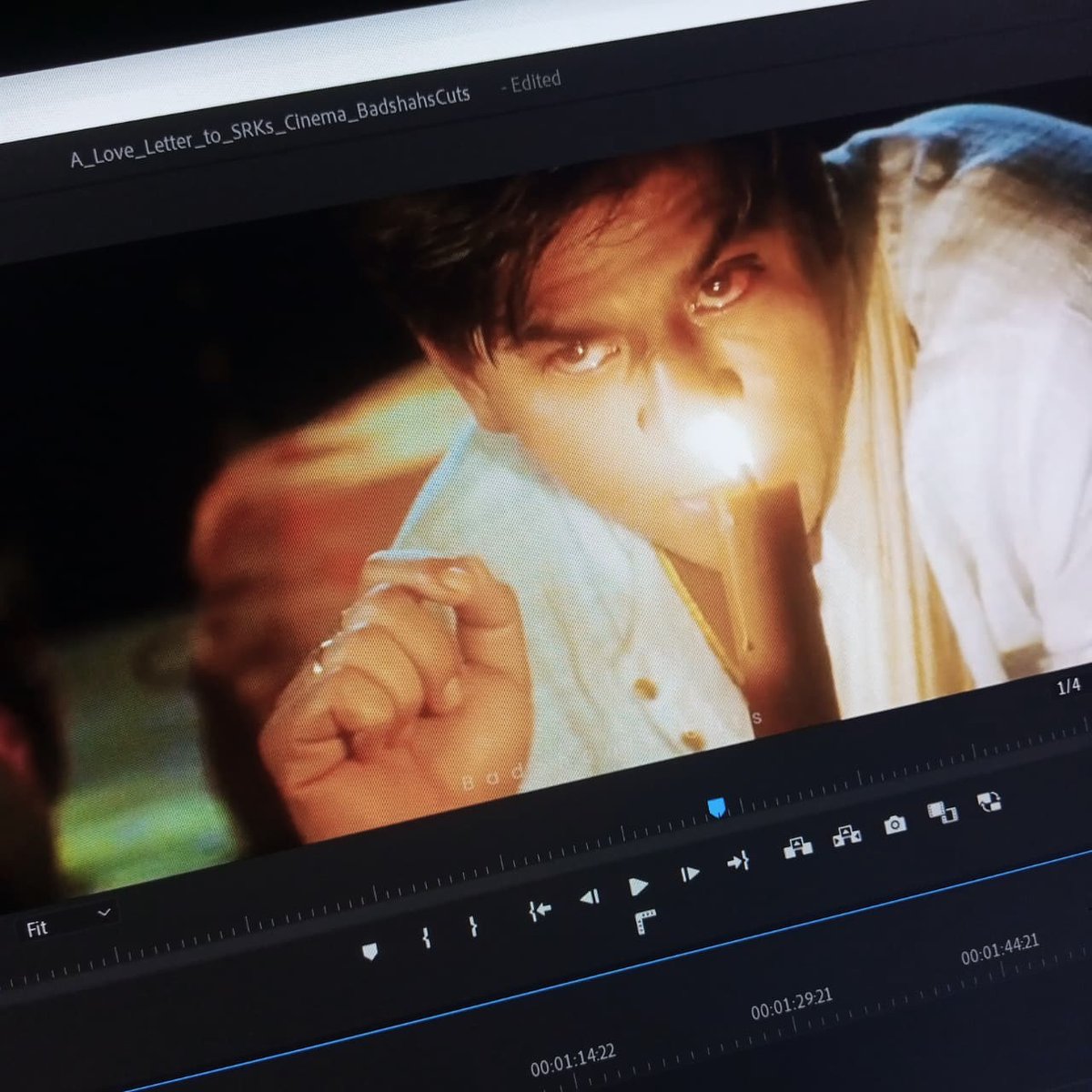Click the 00:01:29:21 timecode on the timeline ruler
This screenshot has width=1092, height=1092.
click(792, 1006)
